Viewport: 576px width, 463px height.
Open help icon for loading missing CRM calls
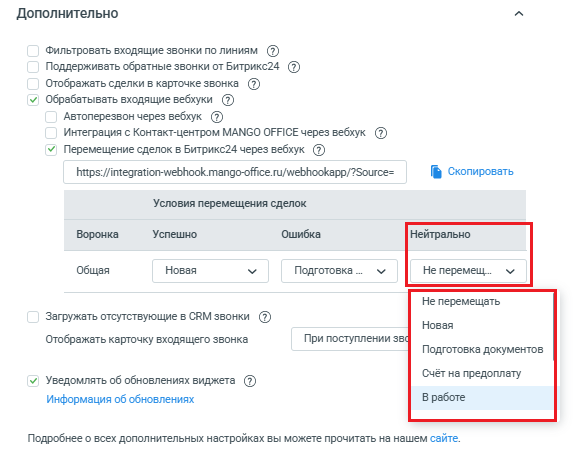pyautogui.click(x=265, y=317)
